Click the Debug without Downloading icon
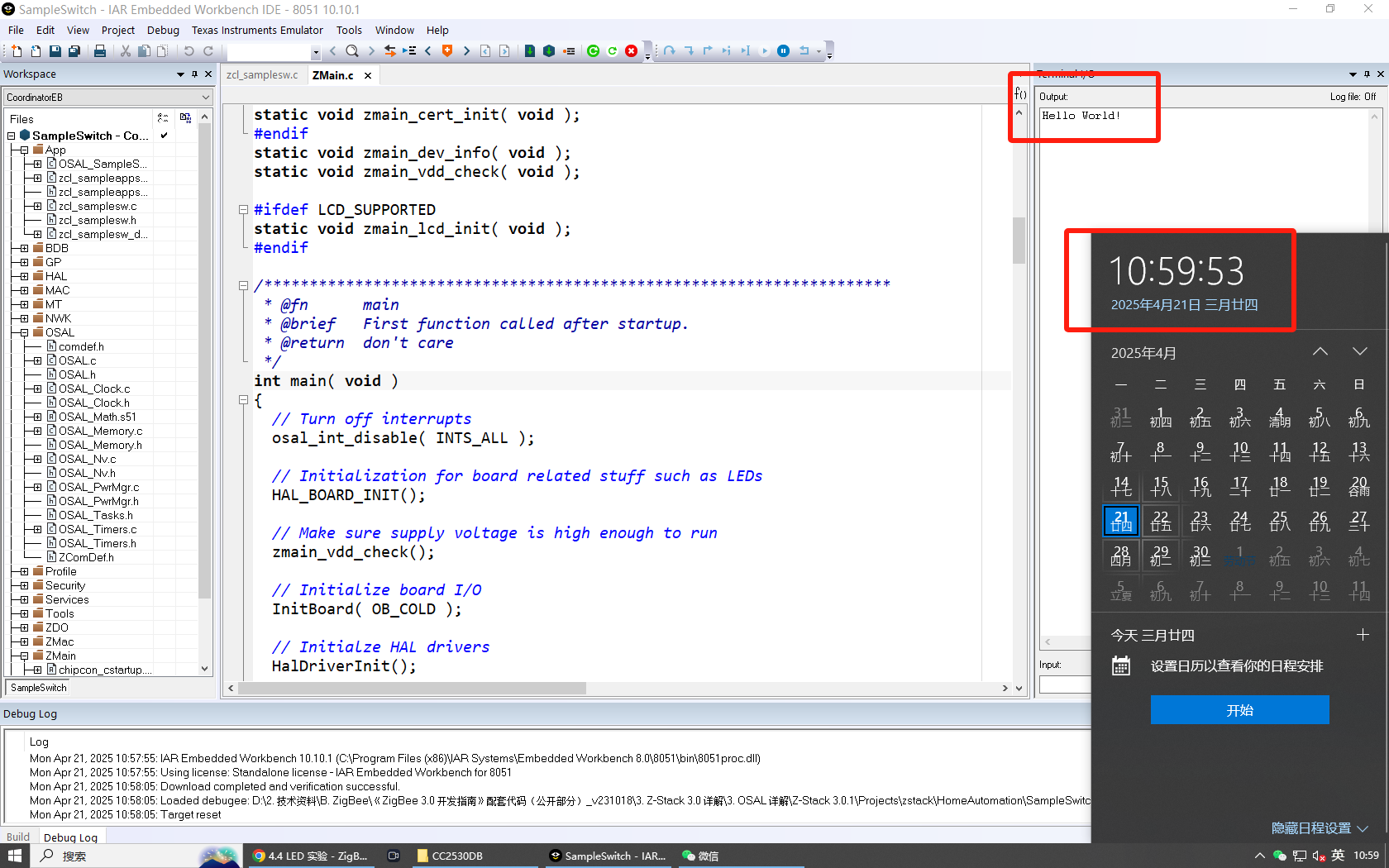 pos(549,51)
